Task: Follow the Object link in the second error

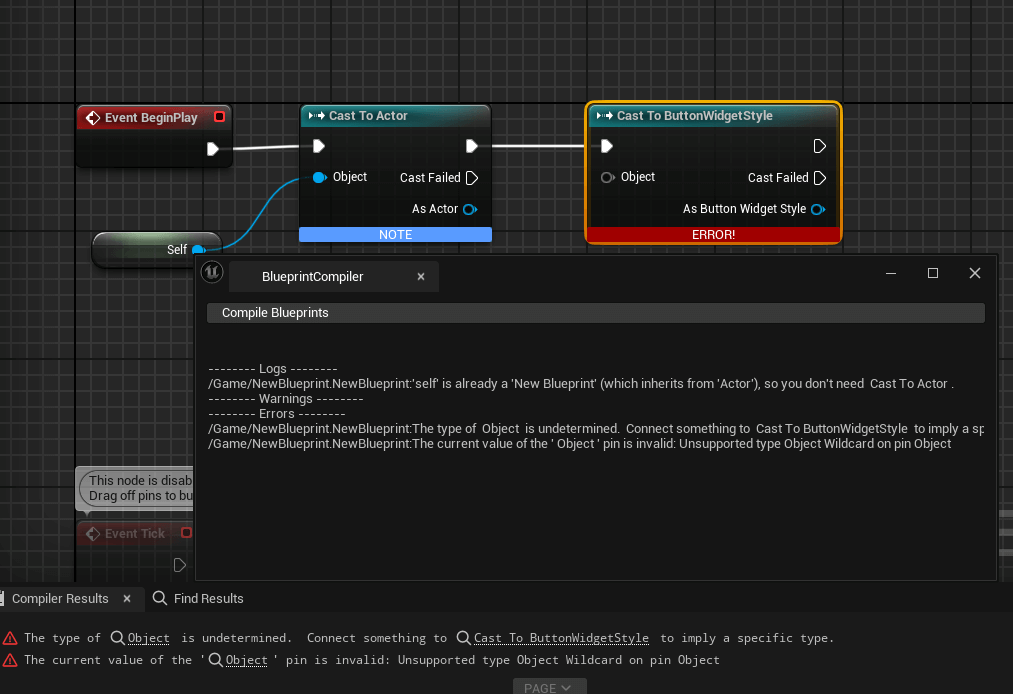Action: click(x=246, y=660)
